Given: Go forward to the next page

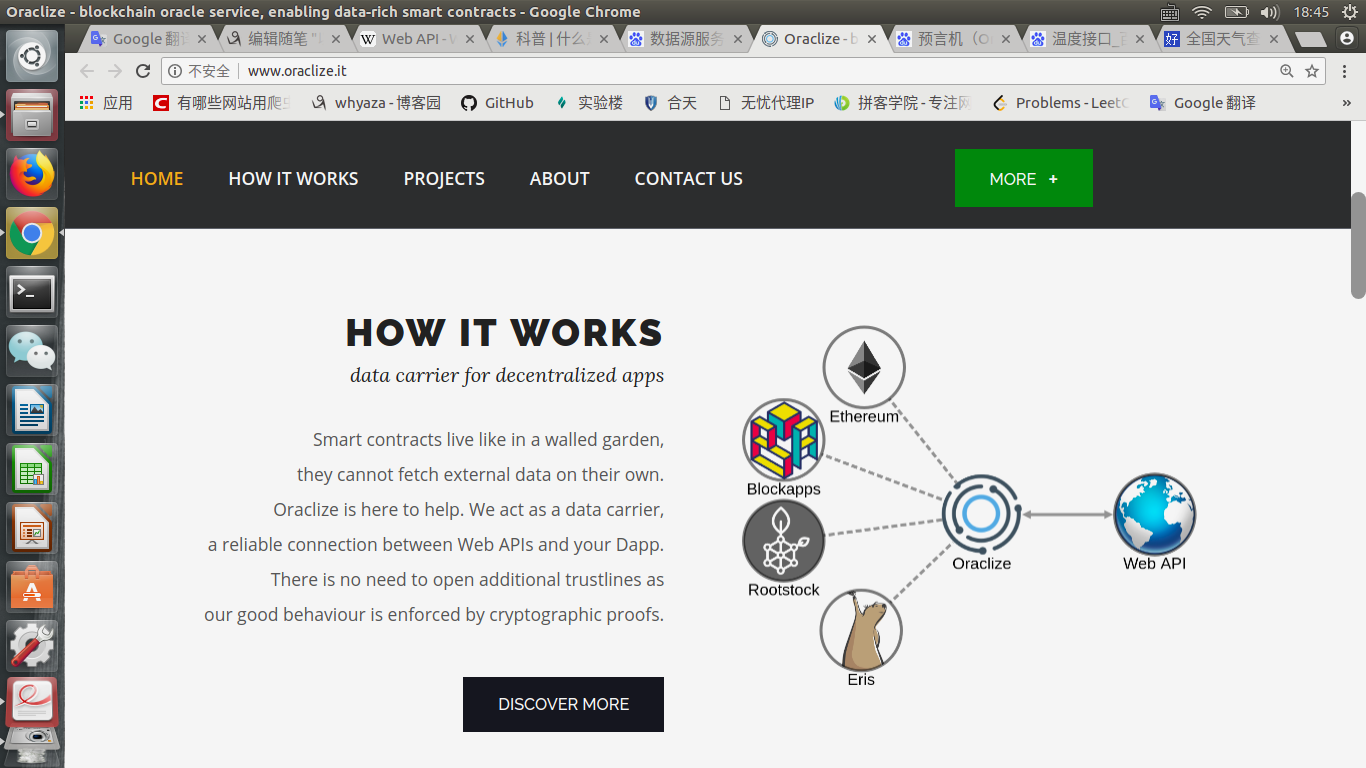Looking at the screenshot, I should pos(115,71).
